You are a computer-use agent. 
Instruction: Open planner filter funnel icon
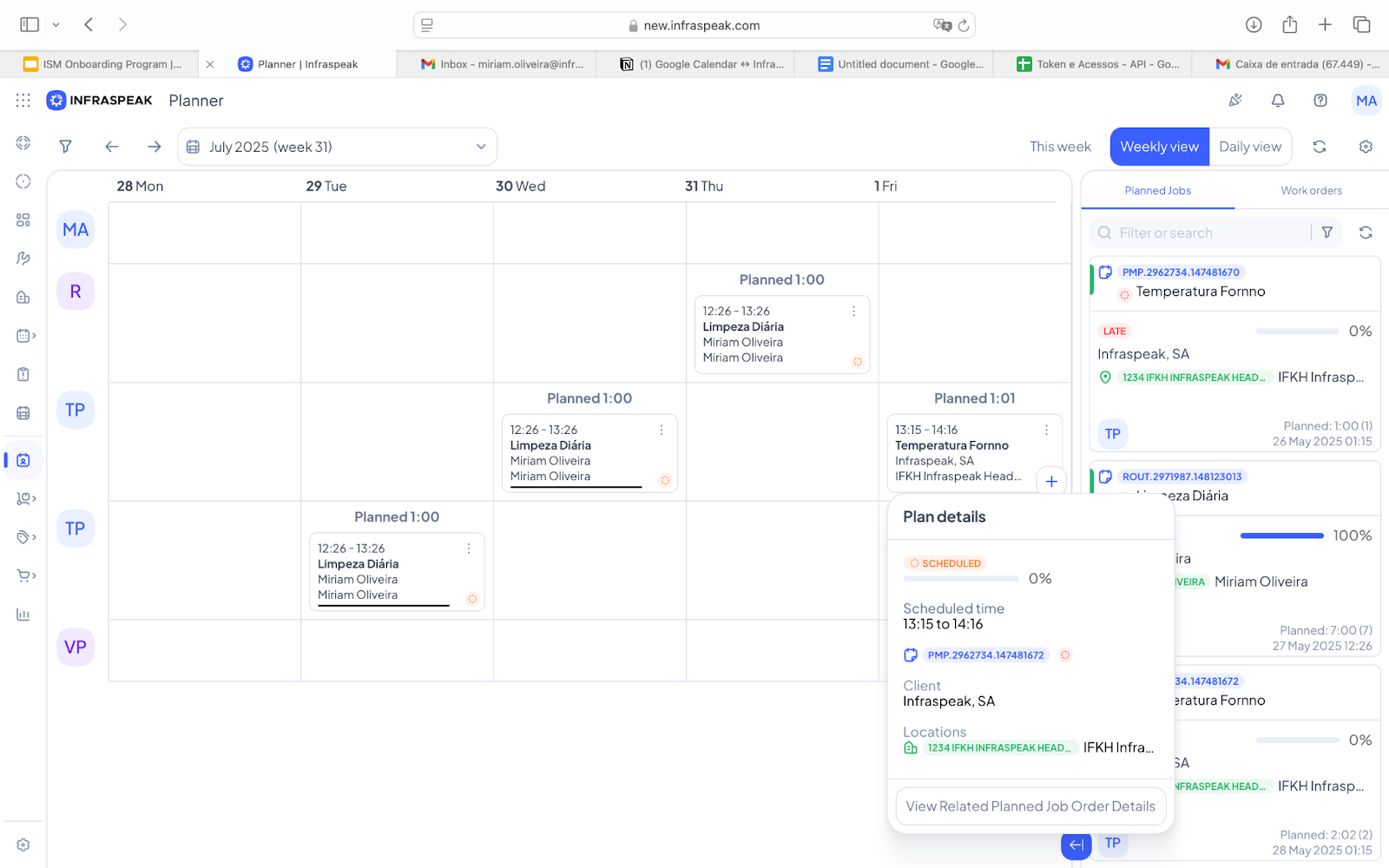(65, 147)
